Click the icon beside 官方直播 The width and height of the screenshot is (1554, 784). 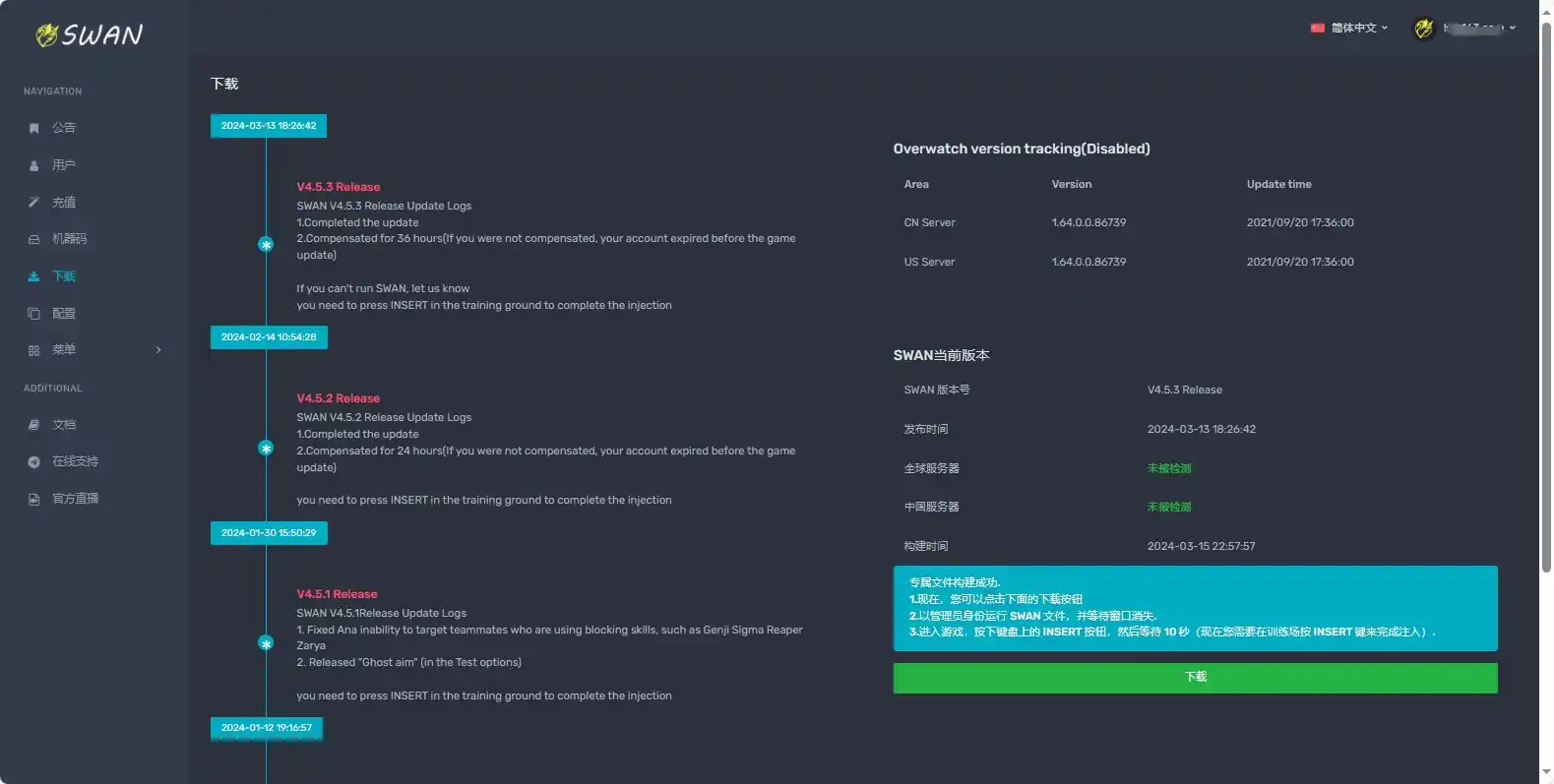33,499
